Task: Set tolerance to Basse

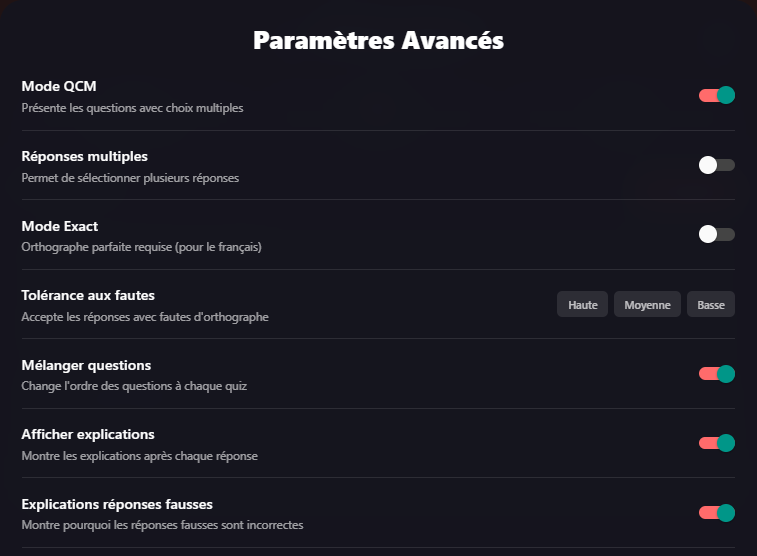Action: pos(711,305)
